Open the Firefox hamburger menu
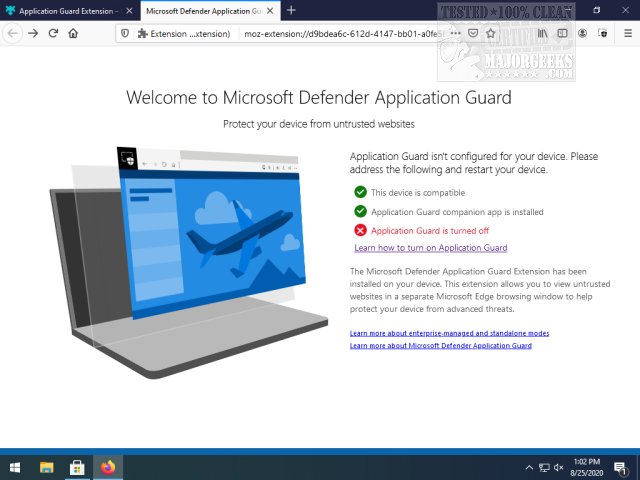The image size is (640, 480). tap(628, 33)
